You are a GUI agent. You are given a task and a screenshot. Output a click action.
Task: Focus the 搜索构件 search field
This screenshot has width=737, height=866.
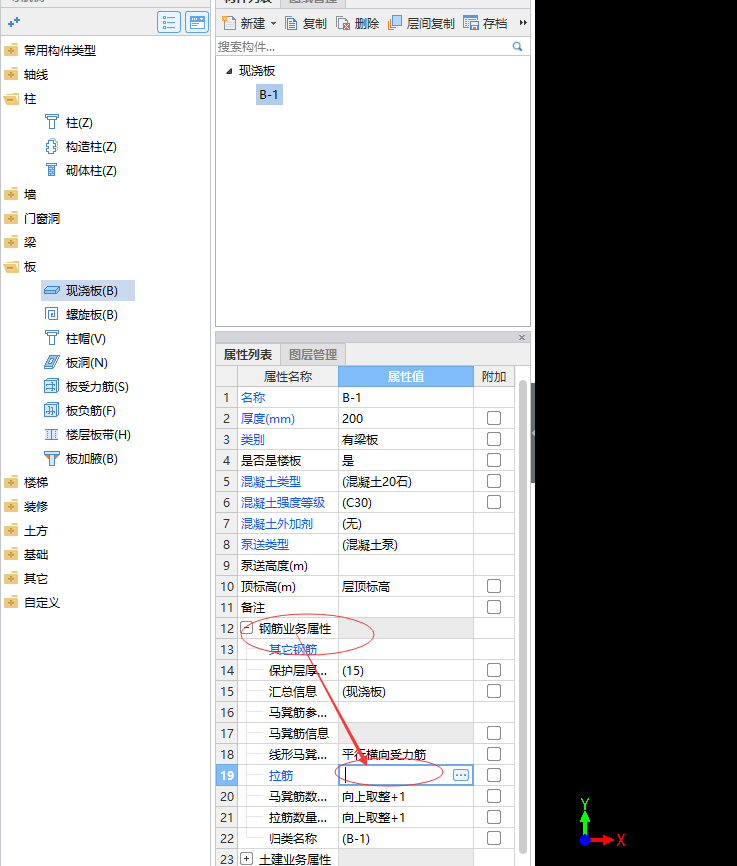364,47
